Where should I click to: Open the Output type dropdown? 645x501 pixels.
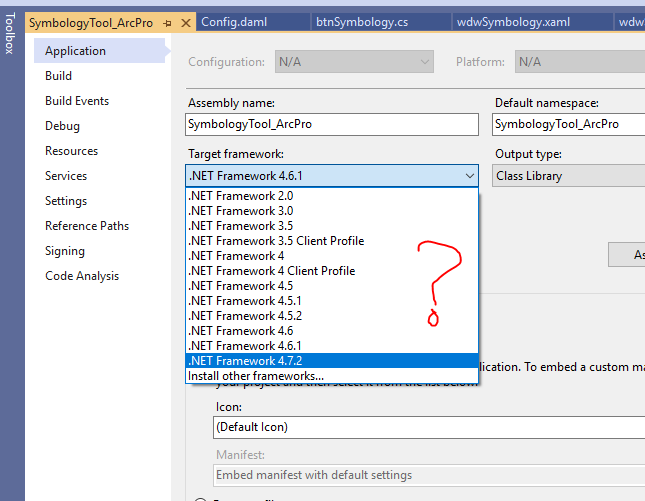pyautogui.click(x=568, y=176)
